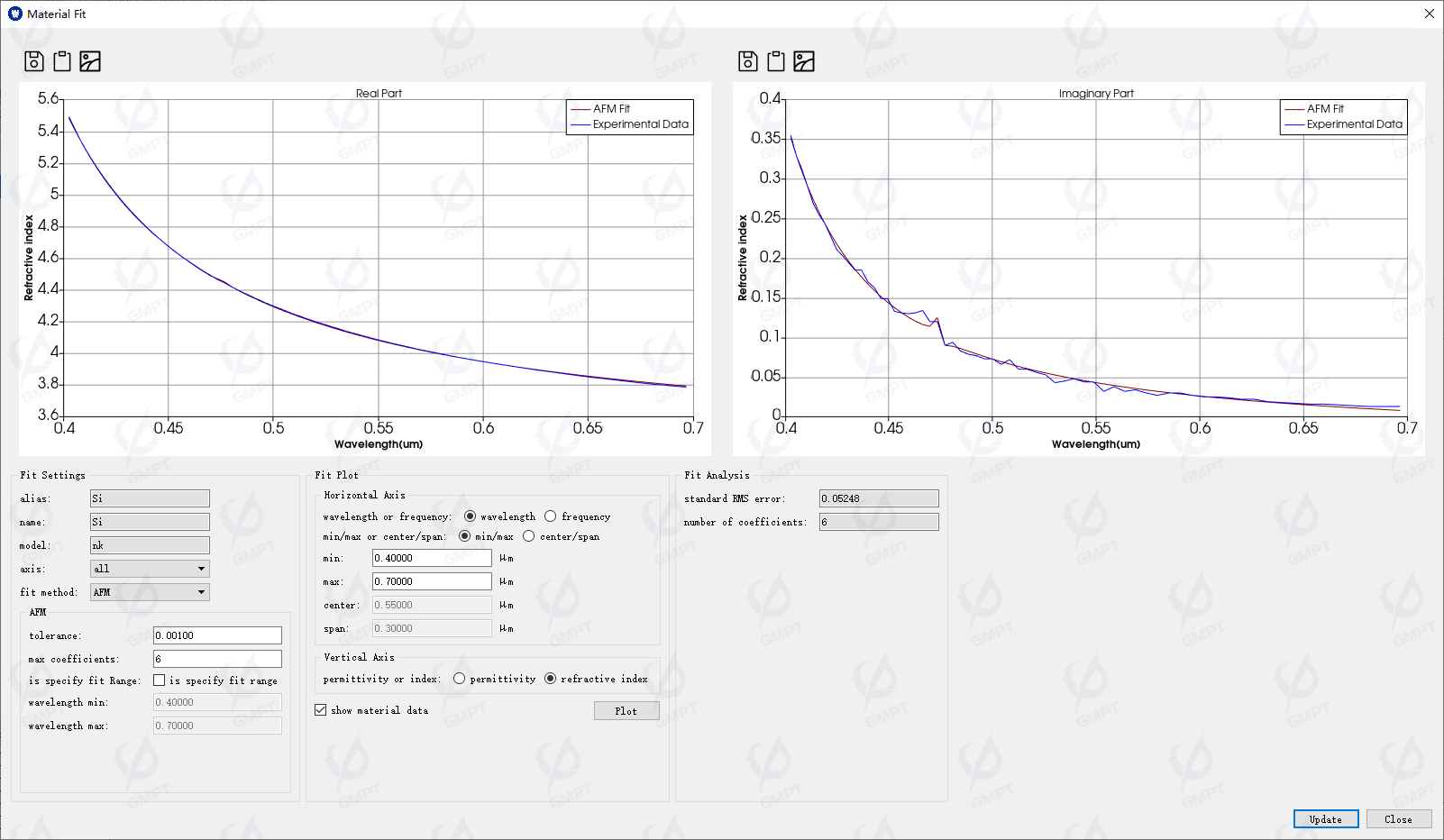Close the Material Fit window using the X
This screenshot has width=1444, height=840.
(x=1429, y=14)
